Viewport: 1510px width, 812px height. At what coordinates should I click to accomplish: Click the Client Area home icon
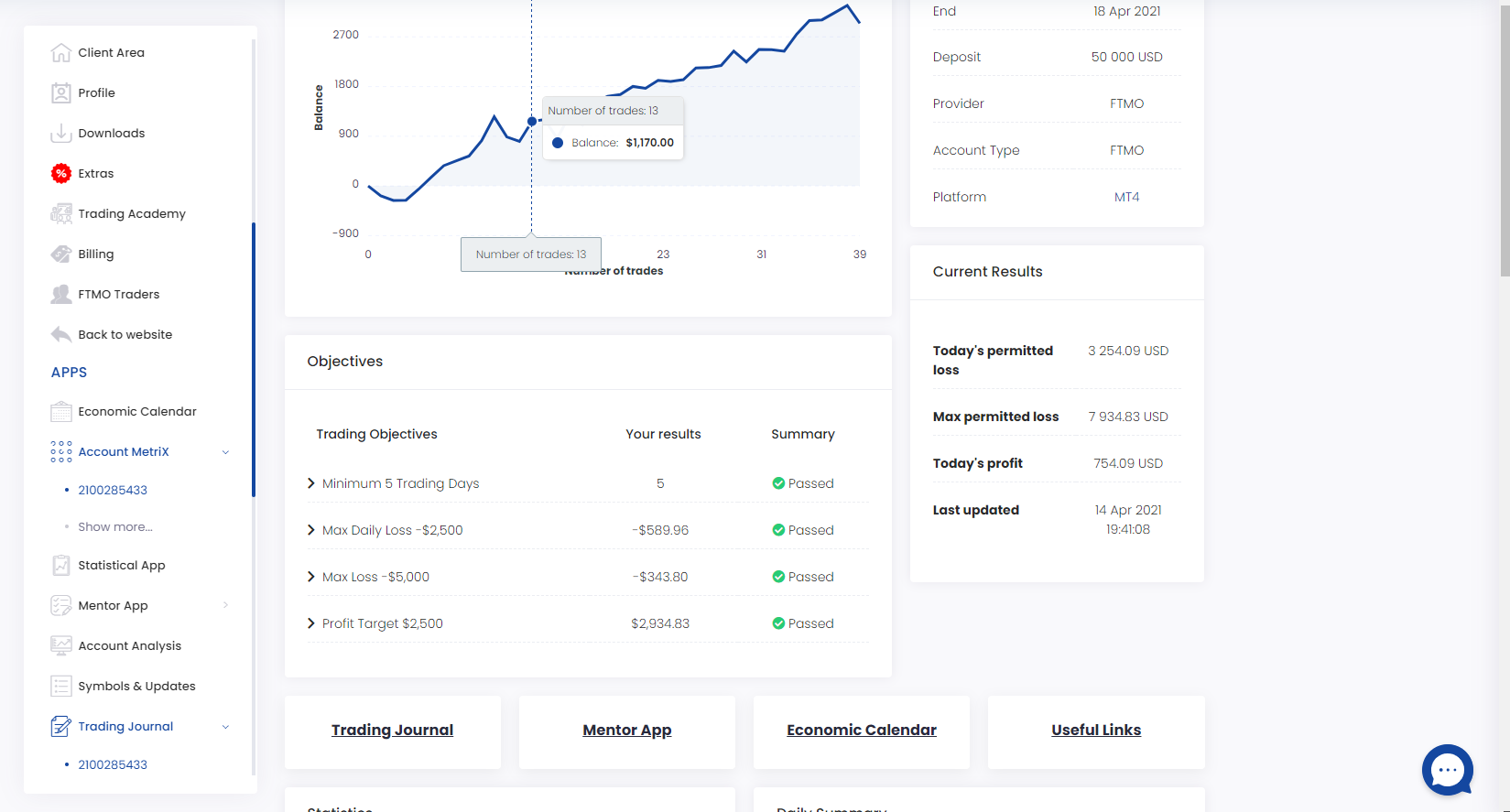point(61,53)
